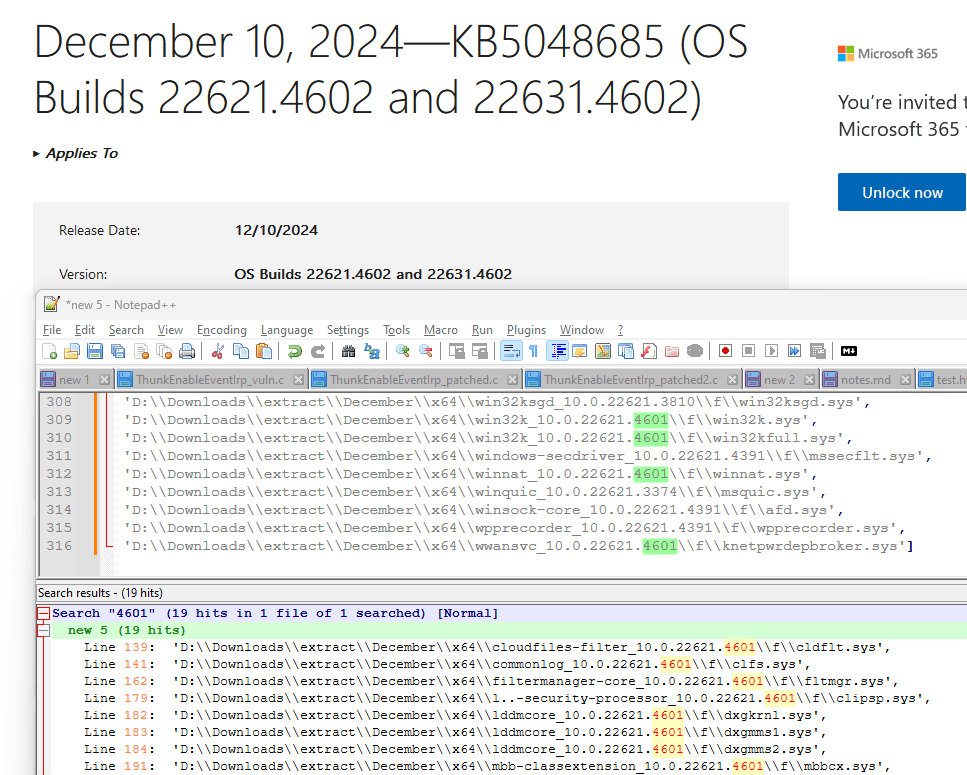Click the Cut scissors icon
Viewport: 967px width, 775px height.
click(217, 351)
